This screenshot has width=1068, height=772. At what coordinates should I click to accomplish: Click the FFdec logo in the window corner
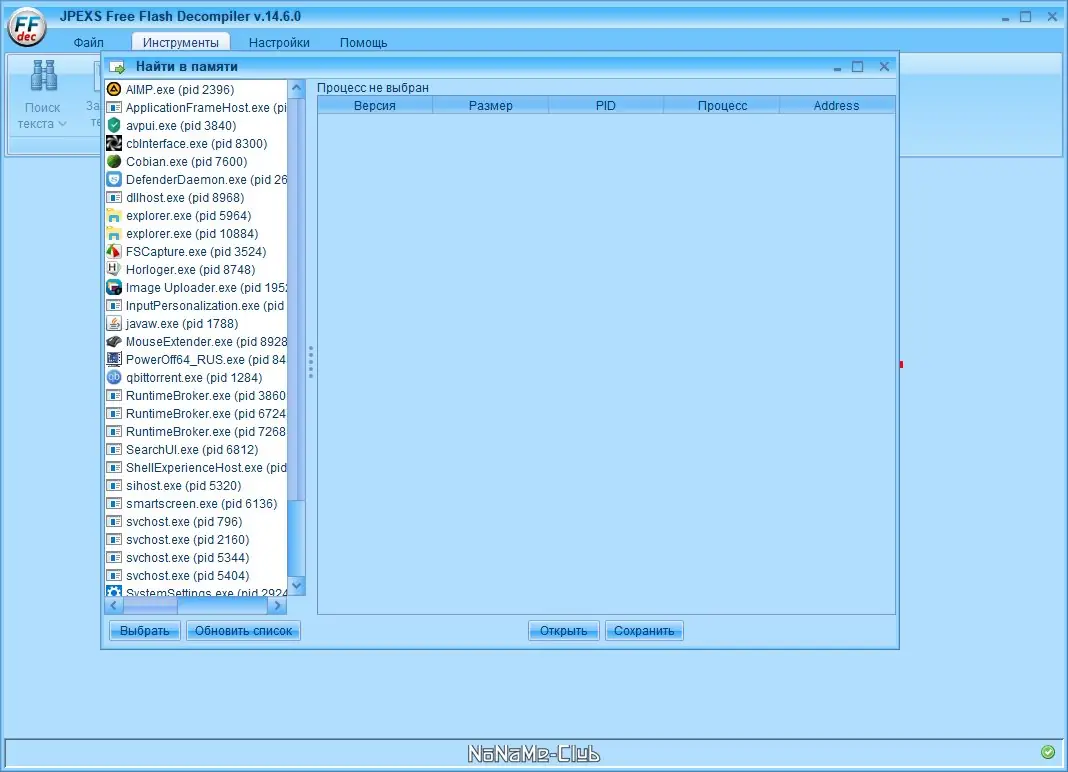click(x=26, y=27)
